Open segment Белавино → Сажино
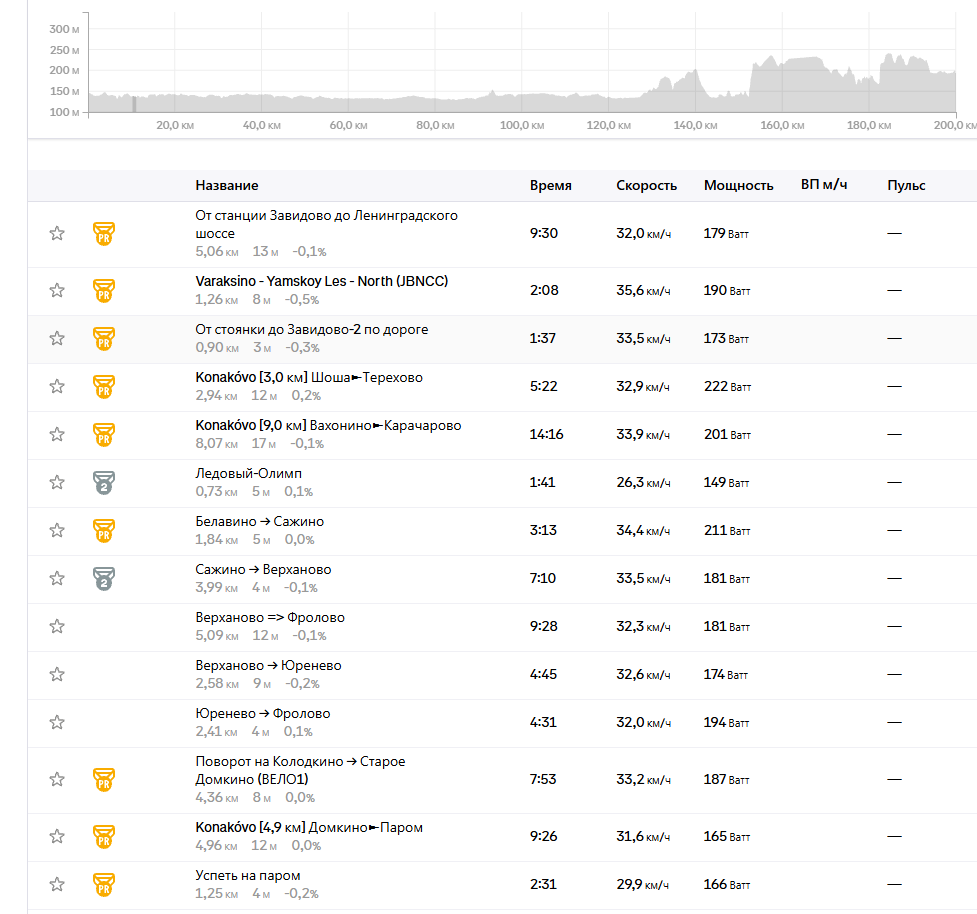977x914 pixels. 259,521
